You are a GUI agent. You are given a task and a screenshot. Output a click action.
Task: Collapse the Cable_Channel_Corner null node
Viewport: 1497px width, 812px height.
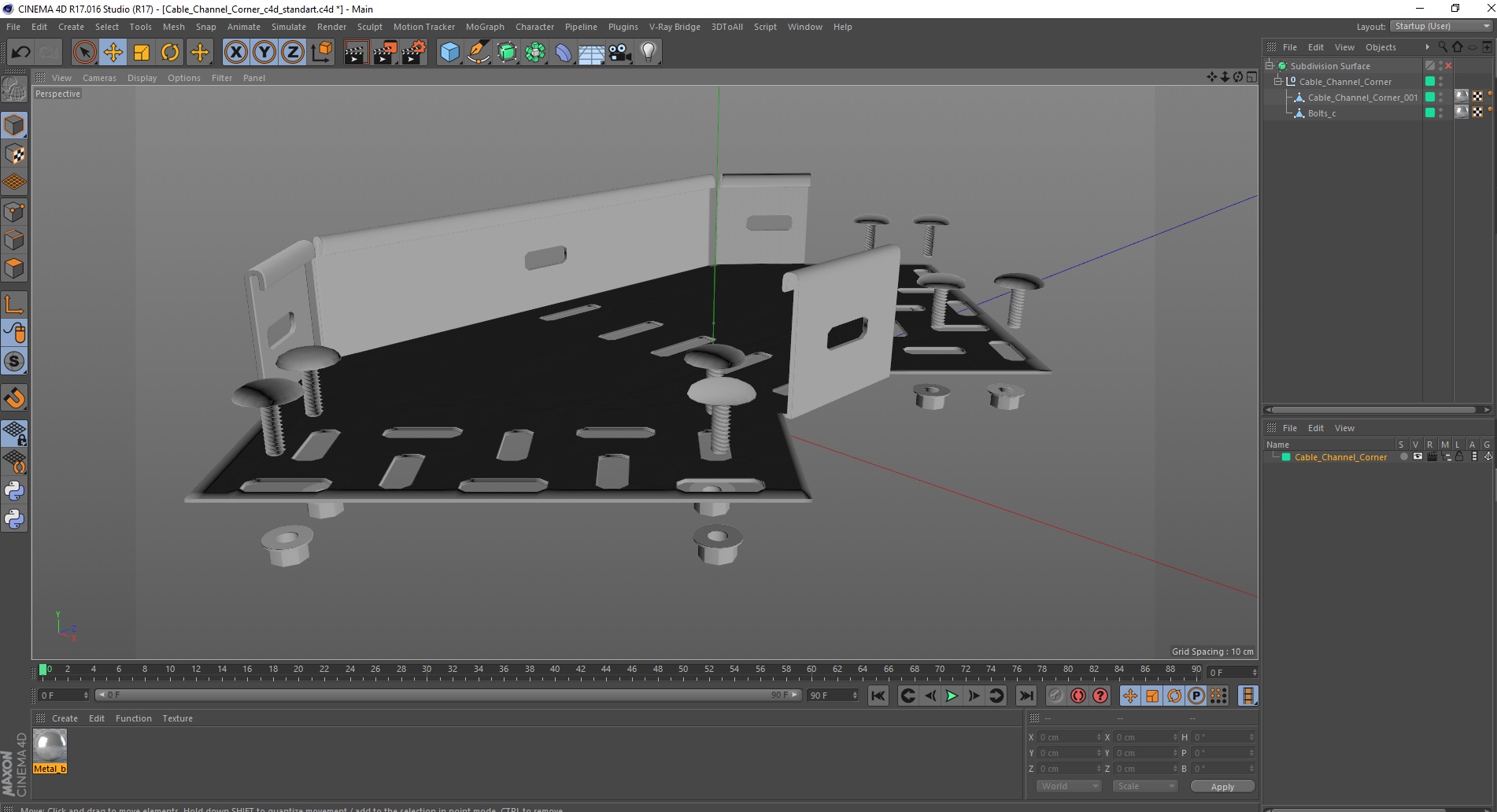(1278, 82)
